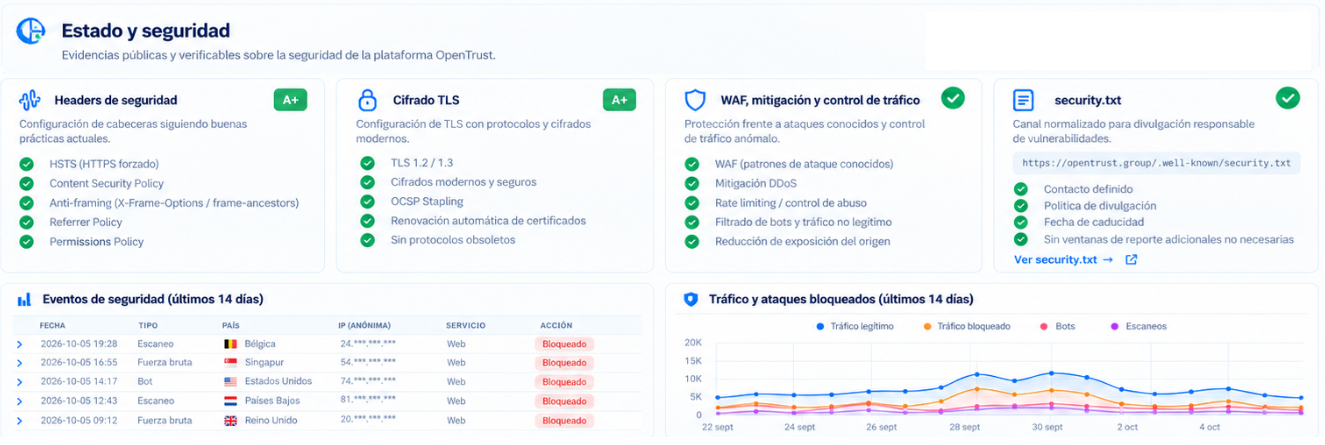Click the check icon beside Referrer Policy

27,222
